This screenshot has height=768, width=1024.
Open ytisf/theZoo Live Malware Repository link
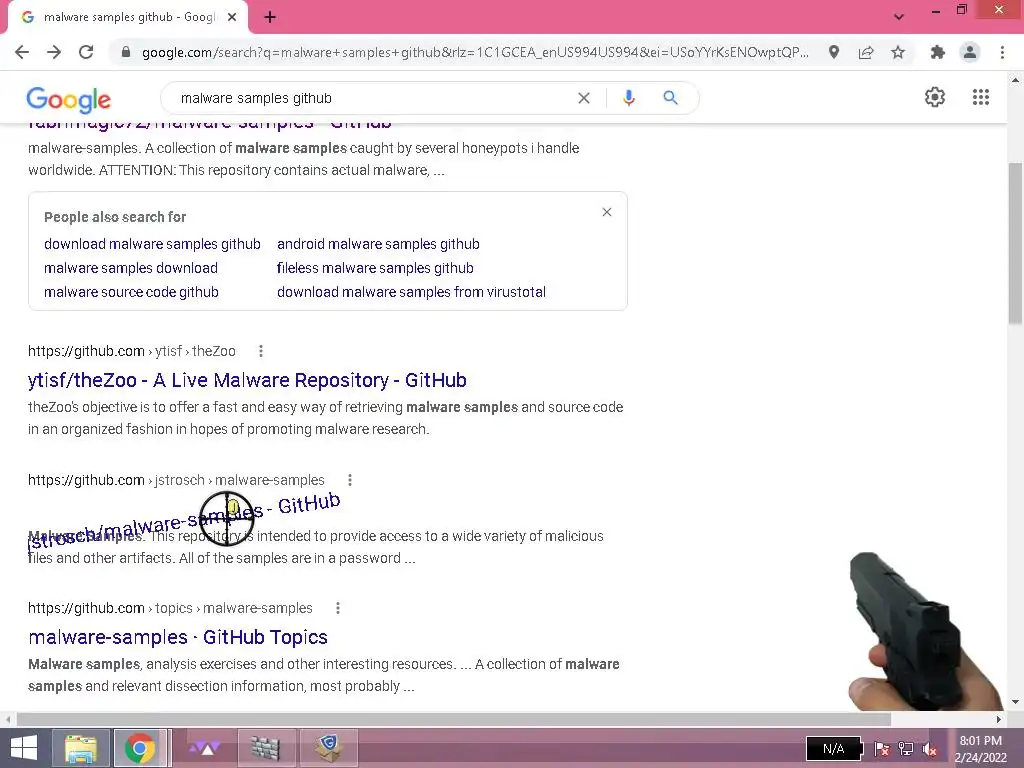247,380
